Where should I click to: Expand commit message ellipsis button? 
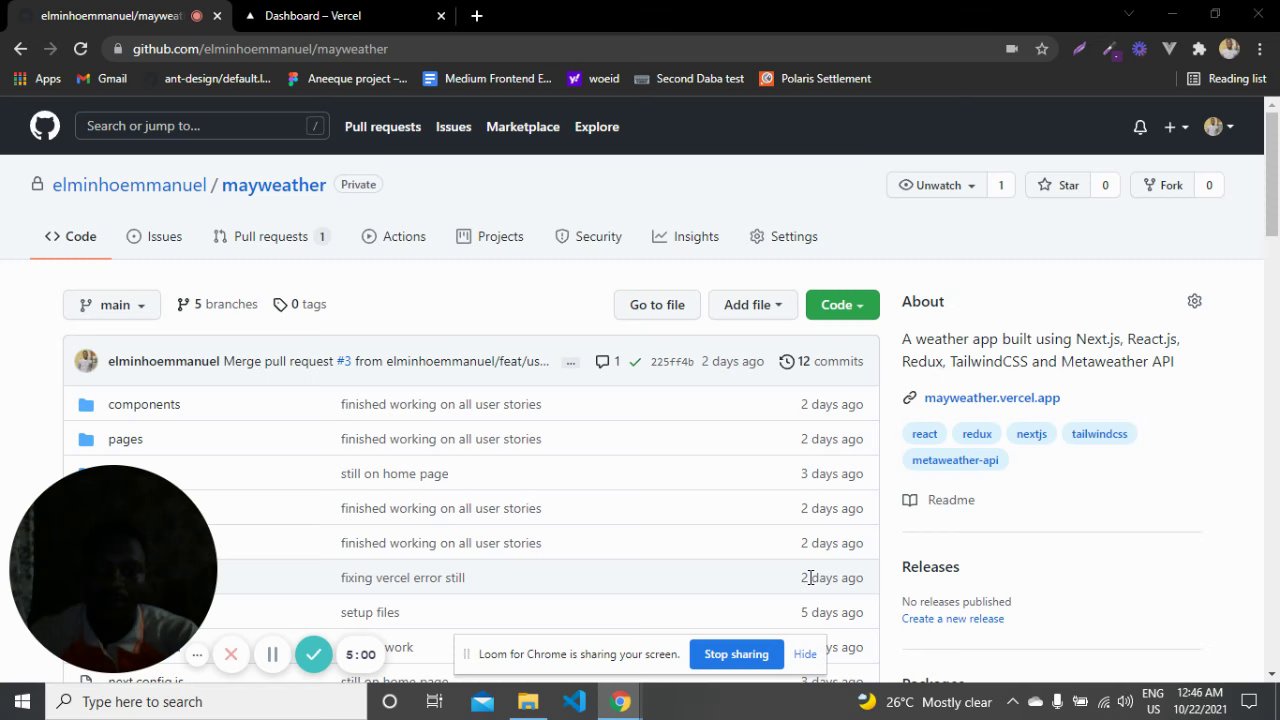(x=571, y=362)
